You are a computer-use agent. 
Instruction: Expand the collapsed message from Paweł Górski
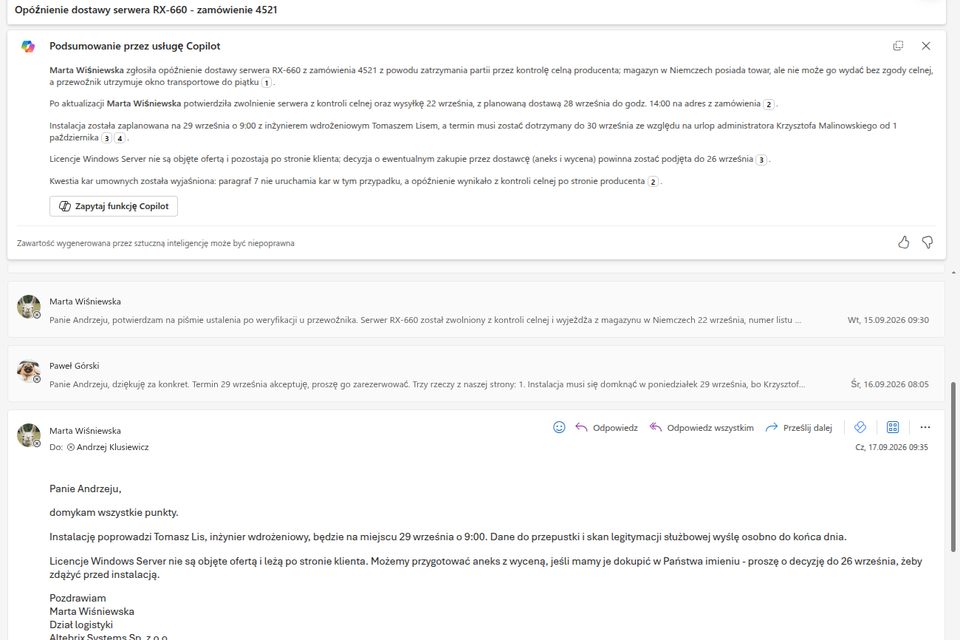(x=476, y=374)
